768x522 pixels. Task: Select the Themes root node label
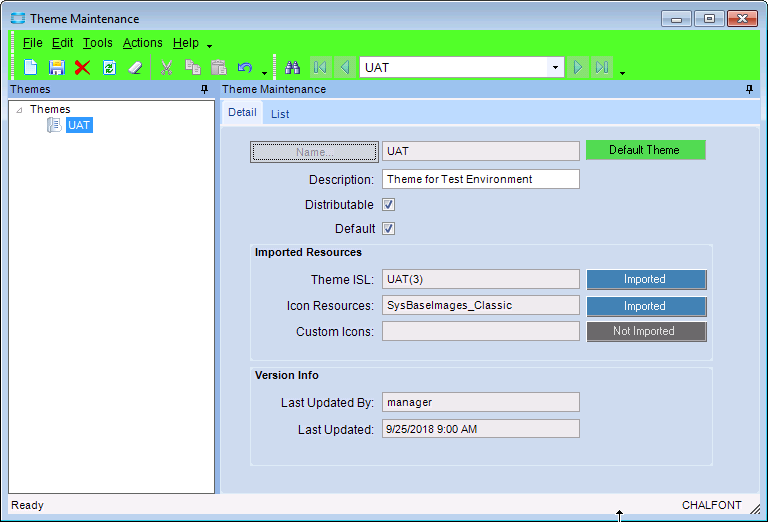click(50, 109)
